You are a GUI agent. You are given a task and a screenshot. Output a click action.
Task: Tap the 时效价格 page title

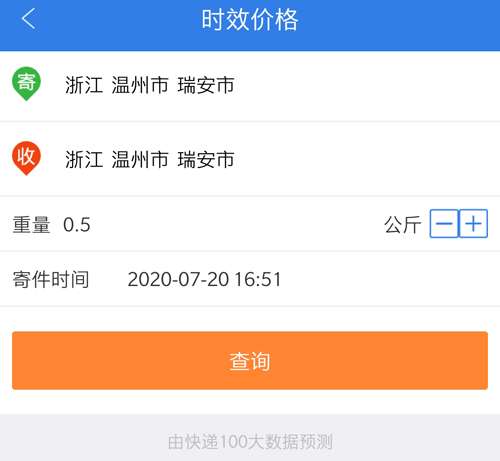click(x=250, y=20)
